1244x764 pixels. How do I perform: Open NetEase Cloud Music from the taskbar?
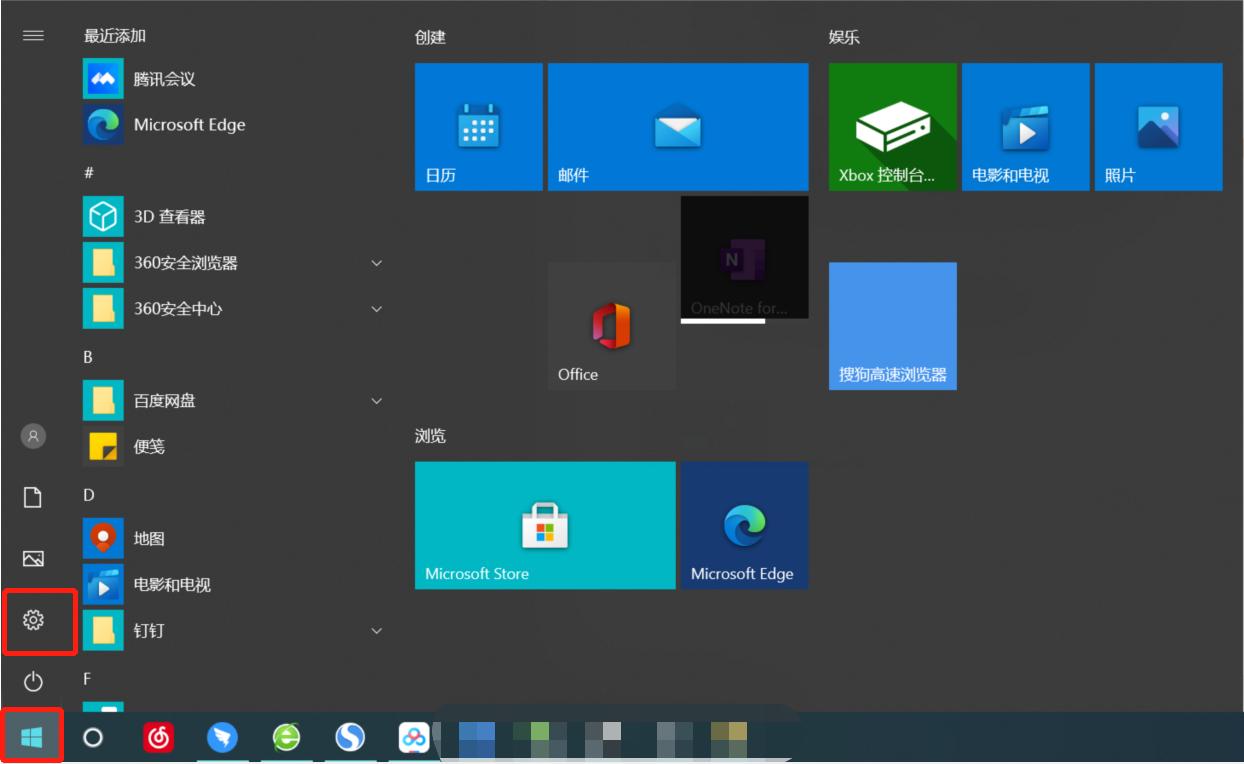(158, 738)
